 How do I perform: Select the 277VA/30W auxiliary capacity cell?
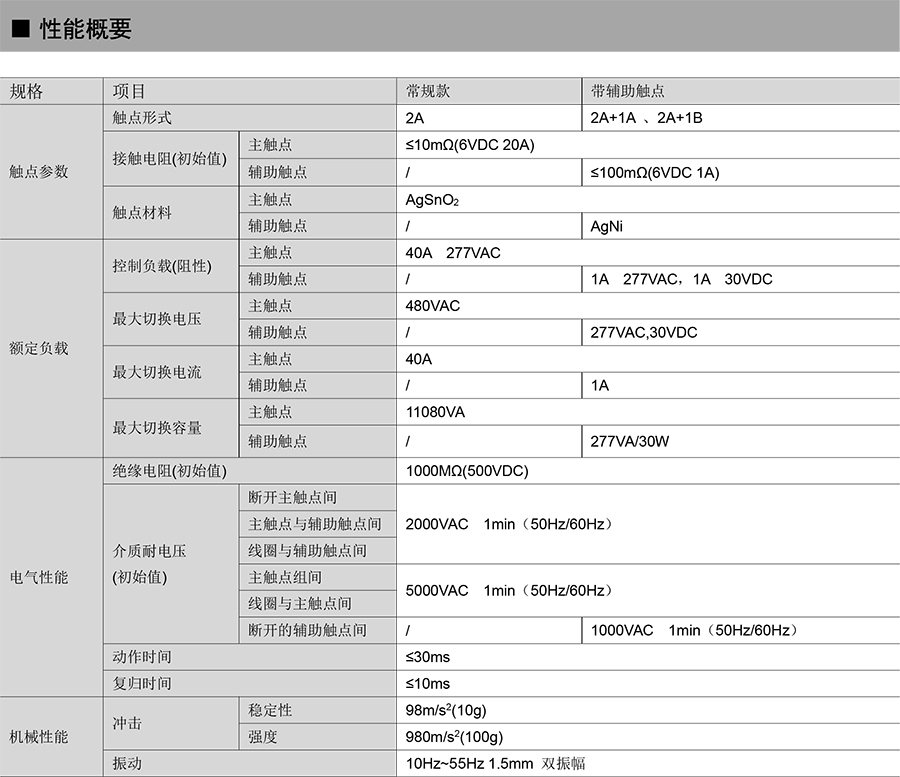pyautogui.click(x=629, y=441)
